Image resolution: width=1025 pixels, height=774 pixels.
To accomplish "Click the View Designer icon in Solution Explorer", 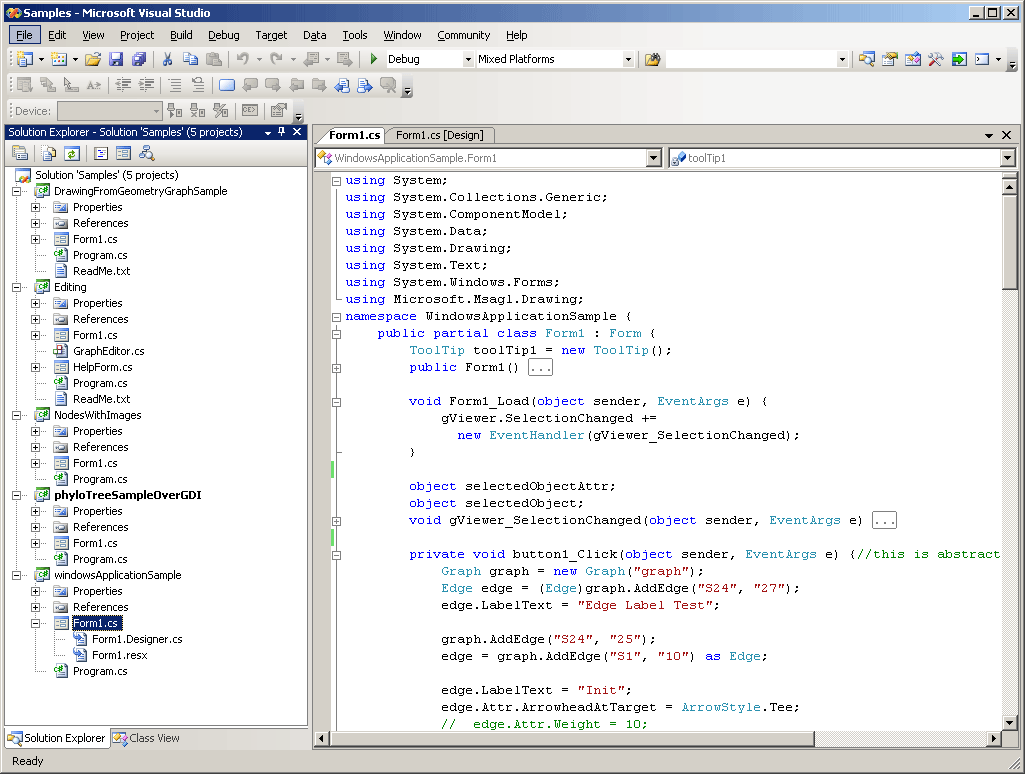I will coord(123,154).
